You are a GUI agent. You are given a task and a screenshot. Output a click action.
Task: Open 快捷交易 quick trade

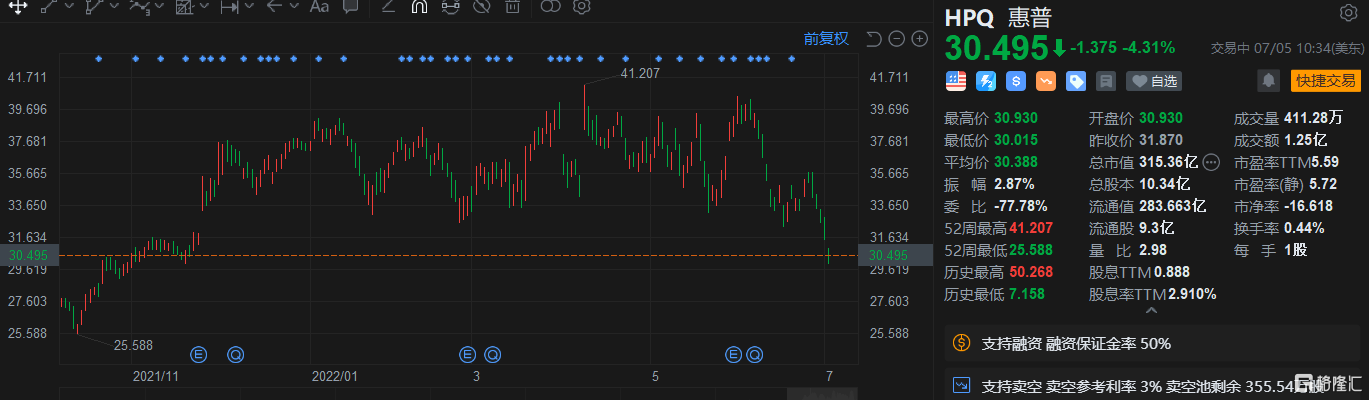[1325, 80]
